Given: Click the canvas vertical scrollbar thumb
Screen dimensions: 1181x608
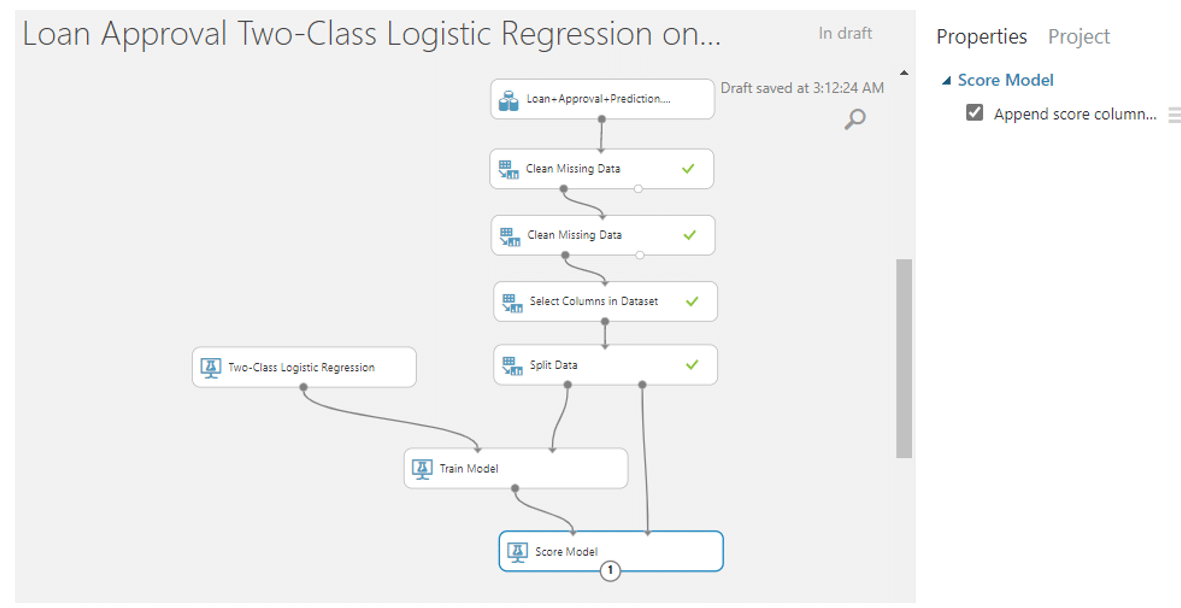Looking at the screenshot, I should 904,357.
